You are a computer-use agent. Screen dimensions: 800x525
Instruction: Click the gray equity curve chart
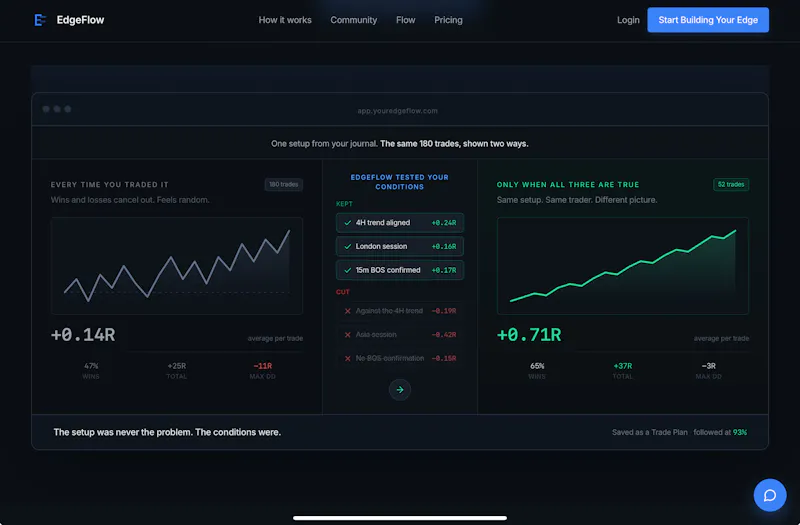point(177,266)
